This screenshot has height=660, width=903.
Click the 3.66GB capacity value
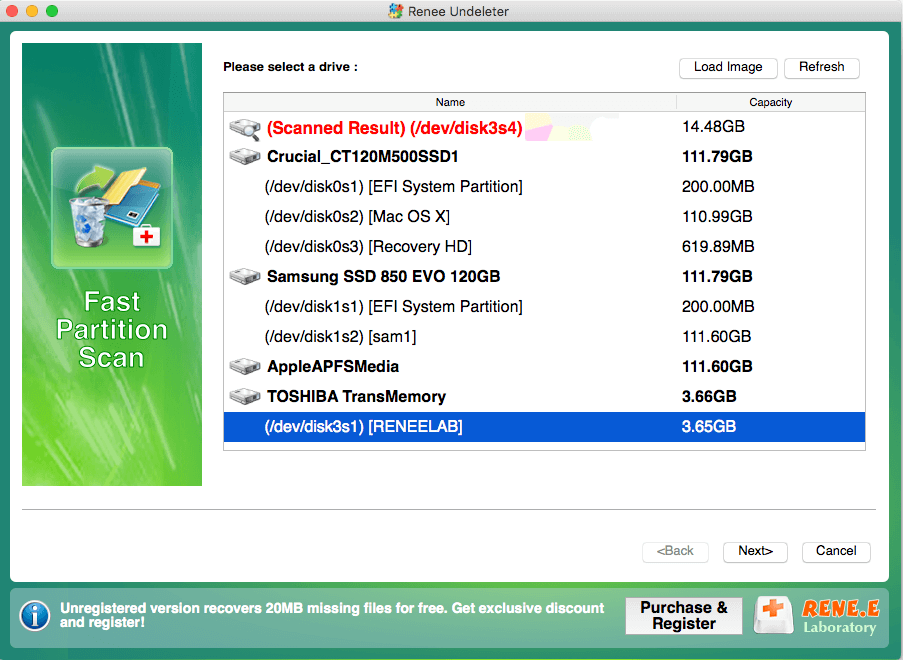709,396
